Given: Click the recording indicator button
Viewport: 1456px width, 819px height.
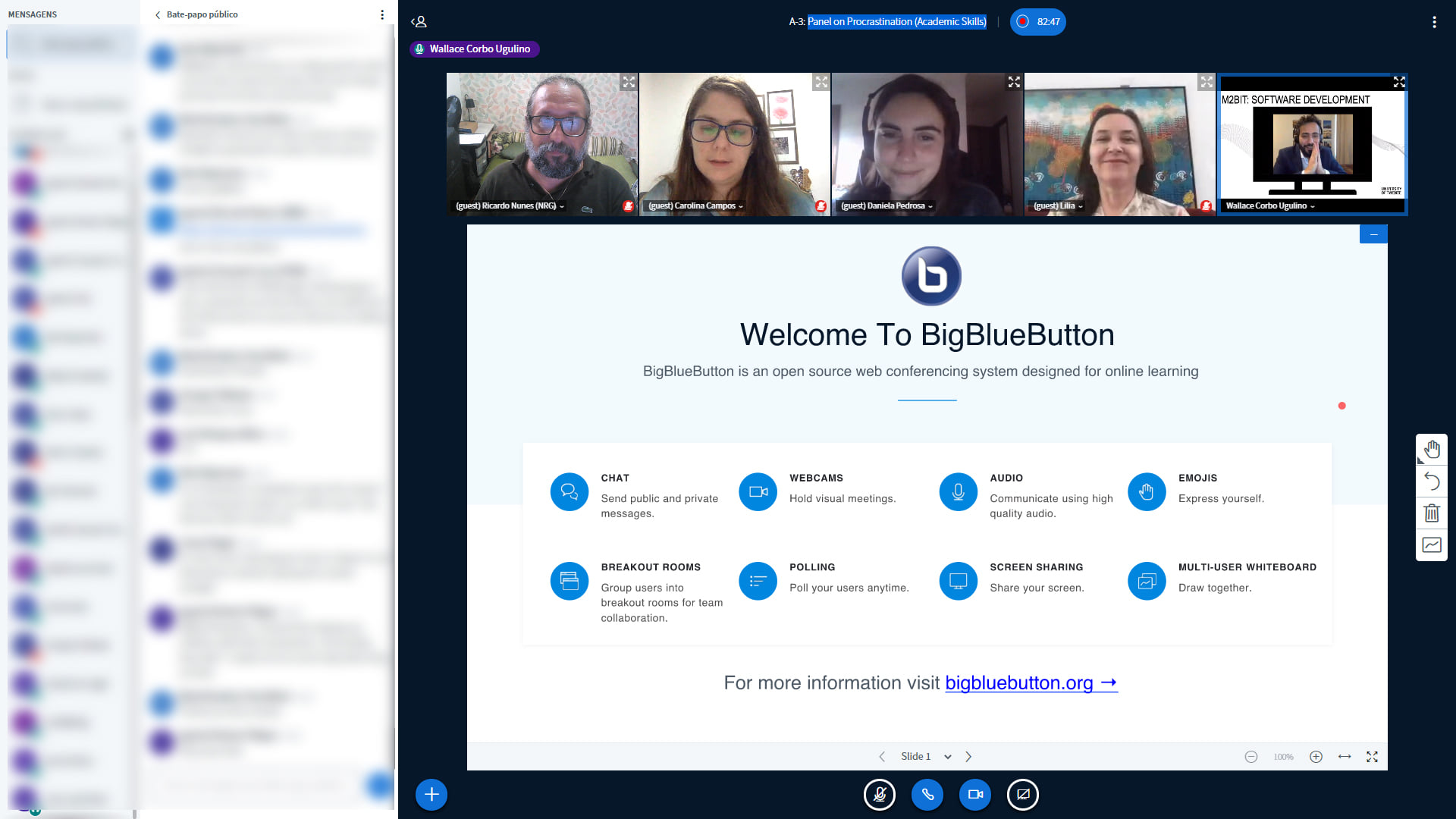Looking at the screenshot, I should tap(1037, 22).
